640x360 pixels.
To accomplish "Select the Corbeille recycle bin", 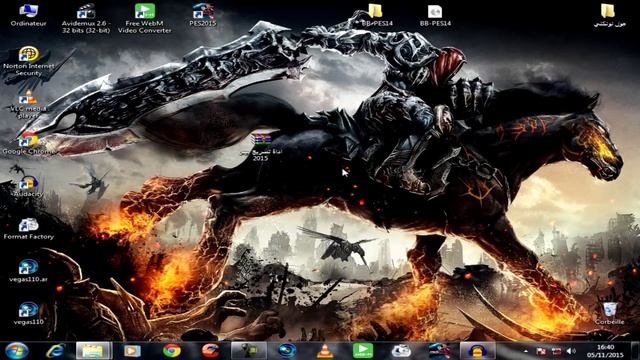I will (x=609, y=313).
